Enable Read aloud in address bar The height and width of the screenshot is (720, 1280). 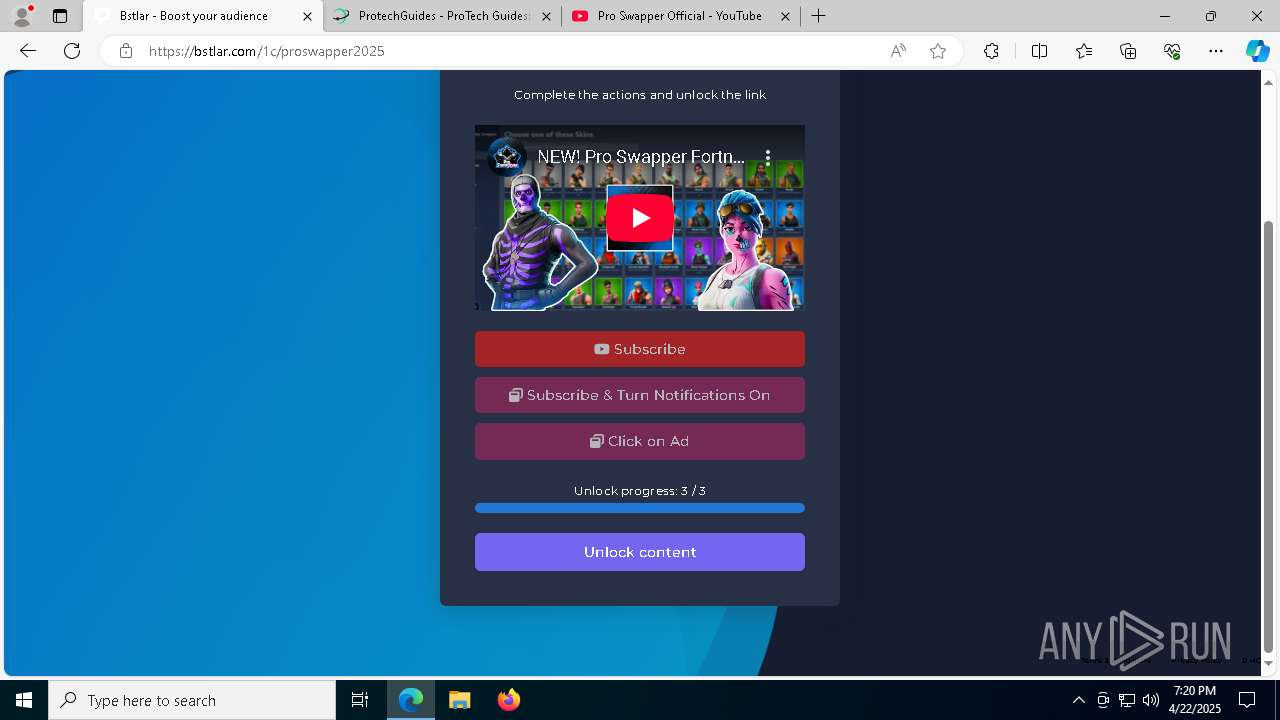[x=898, y=51]
